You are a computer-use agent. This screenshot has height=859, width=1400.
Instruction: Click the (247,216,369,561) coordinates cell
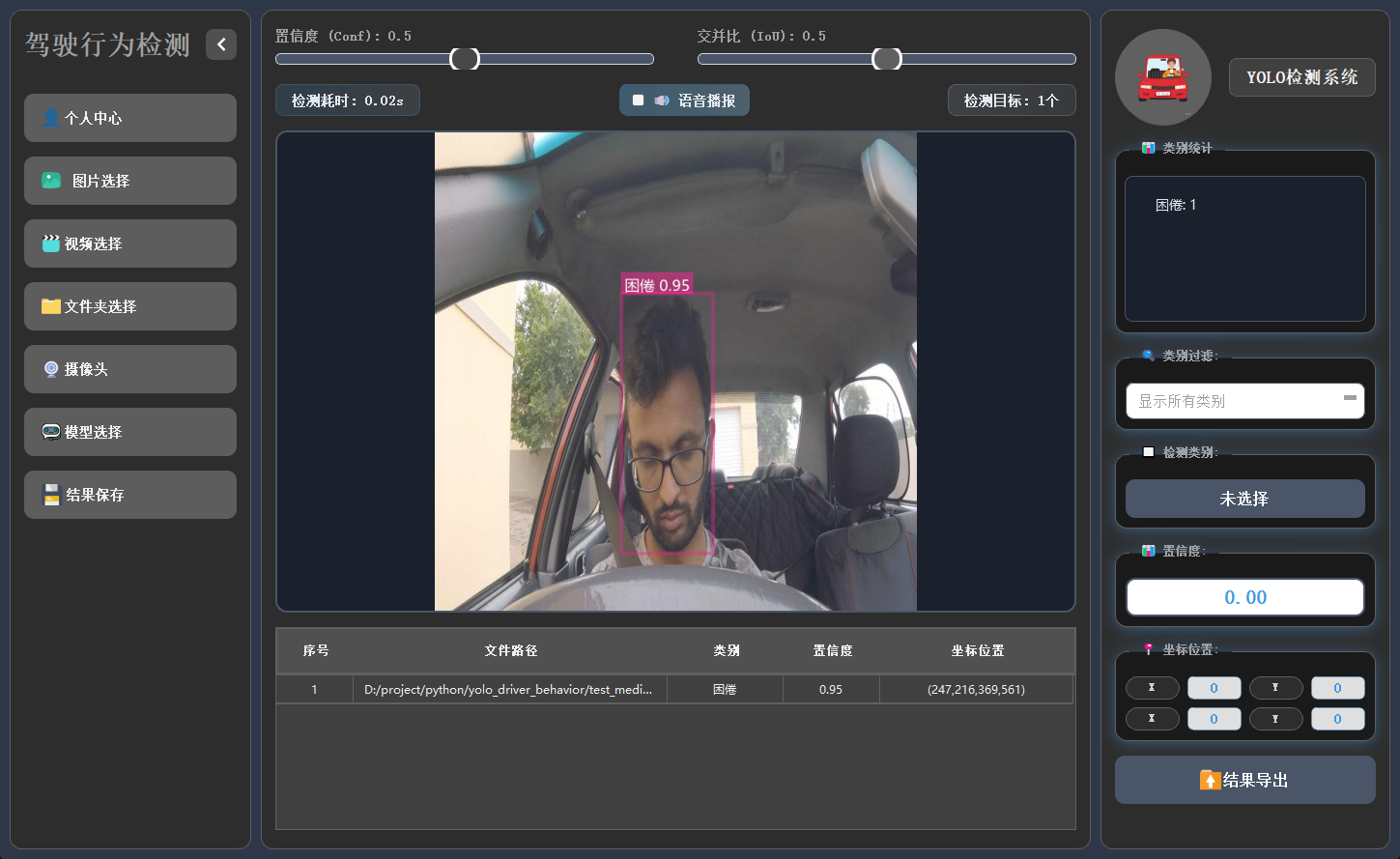pos(976,690)
